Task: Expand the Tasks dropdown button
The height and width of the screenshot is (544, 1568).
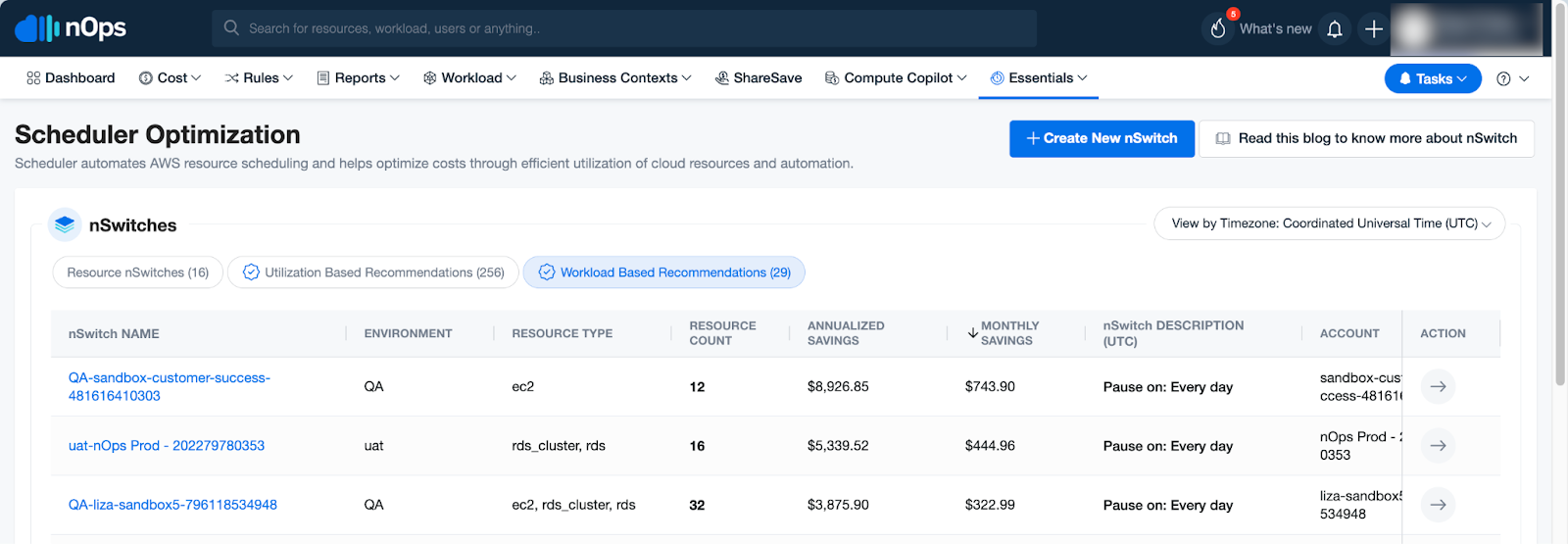Action: pyautogui.click(x=1433, y=78)
